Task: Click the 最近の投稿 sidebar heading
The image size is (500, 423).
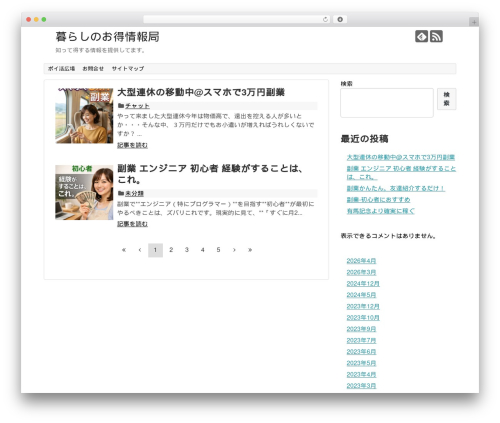Action: [x=364, y=139]
